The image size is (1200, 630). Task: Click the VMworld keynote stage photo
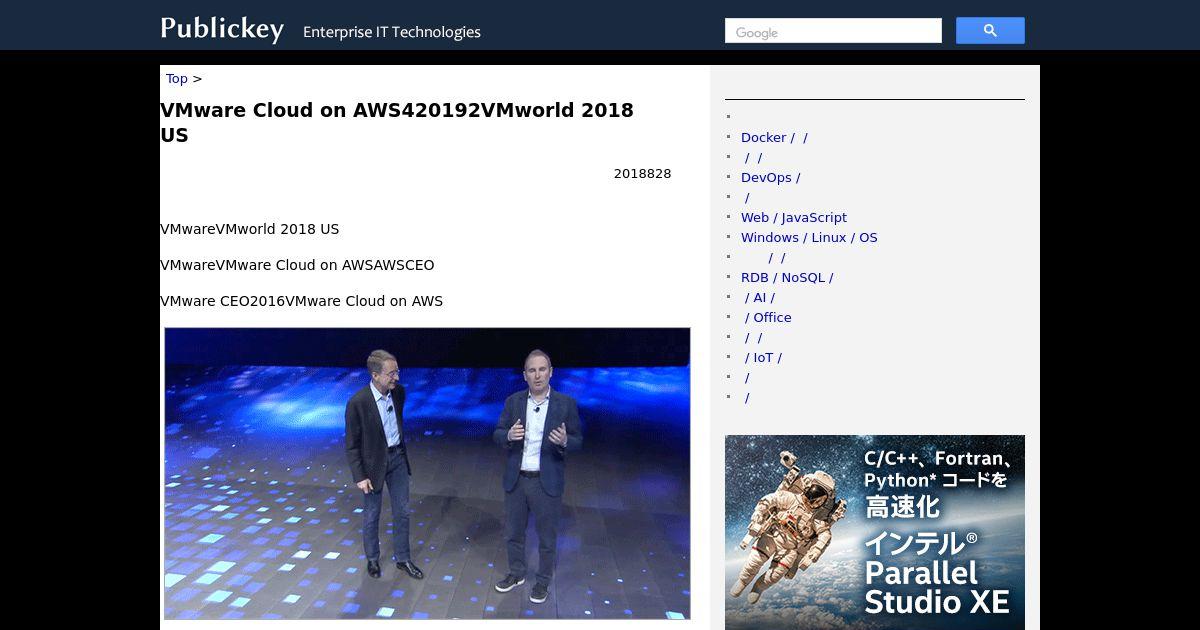coord(427,473)
